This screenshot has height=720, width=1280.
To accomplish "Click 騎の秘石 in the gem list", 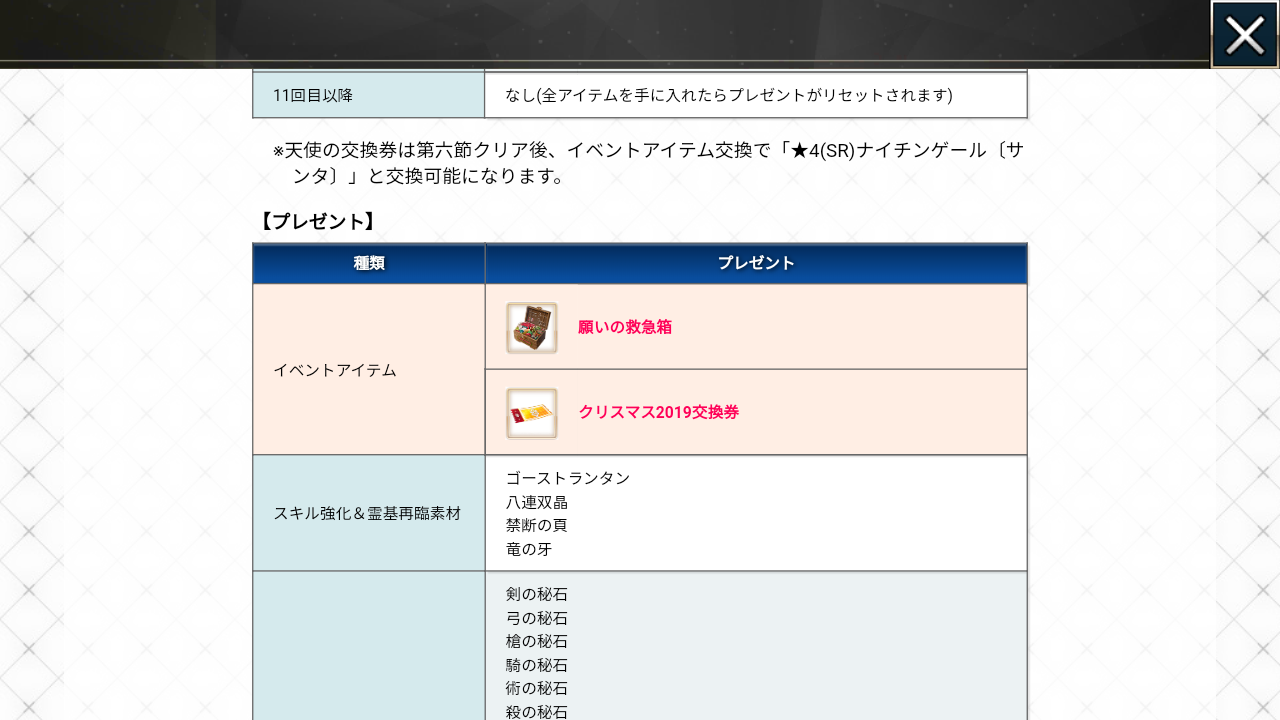I will (x=536, y=665).
